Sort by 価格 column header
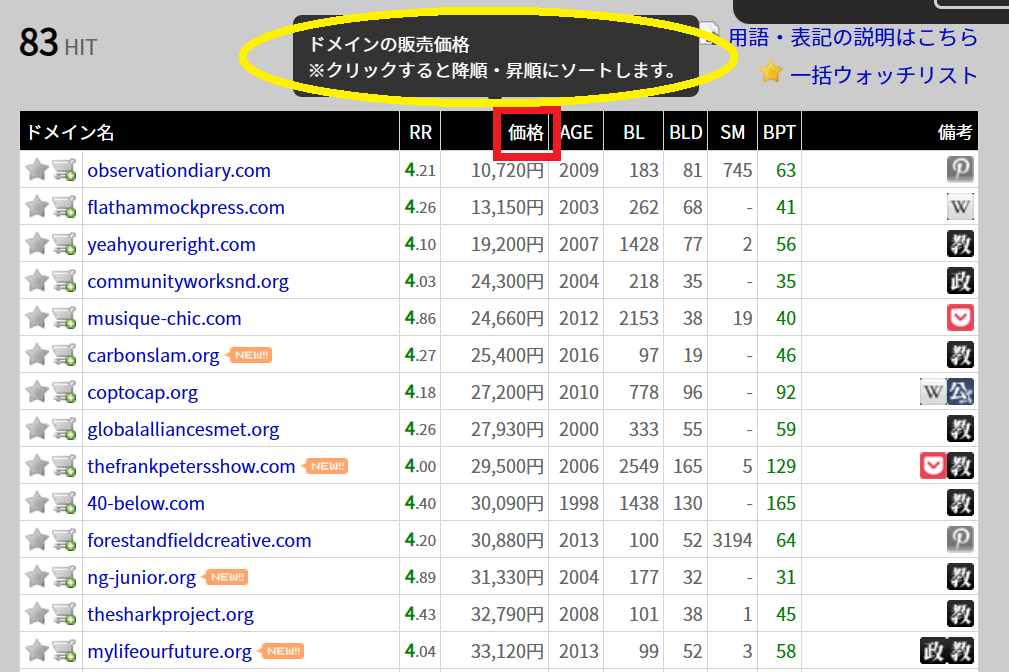1009x672 pixels. [526, 133]
